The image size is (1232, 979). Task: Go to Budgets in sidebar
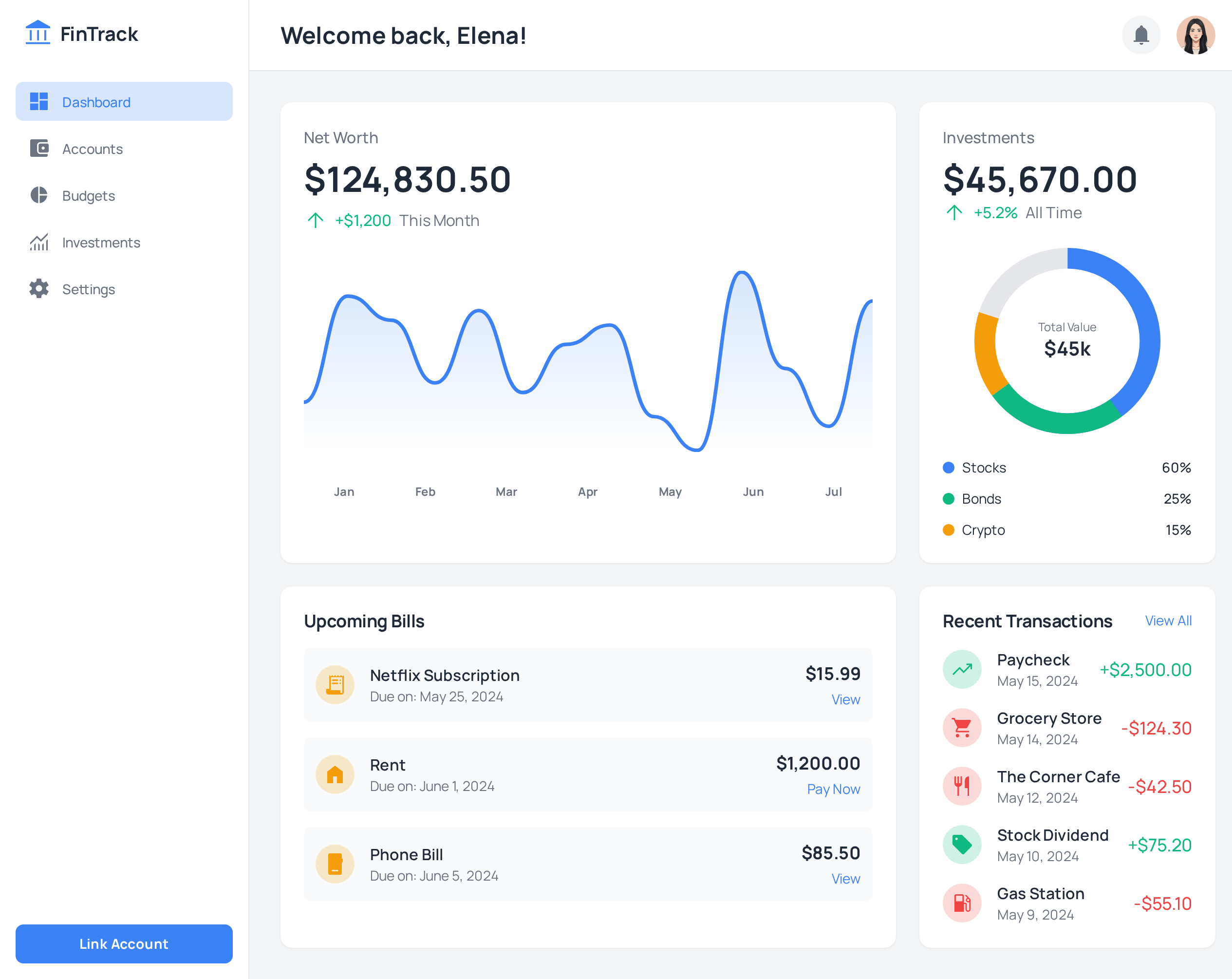pyautogui.click(x=88, y=196)
